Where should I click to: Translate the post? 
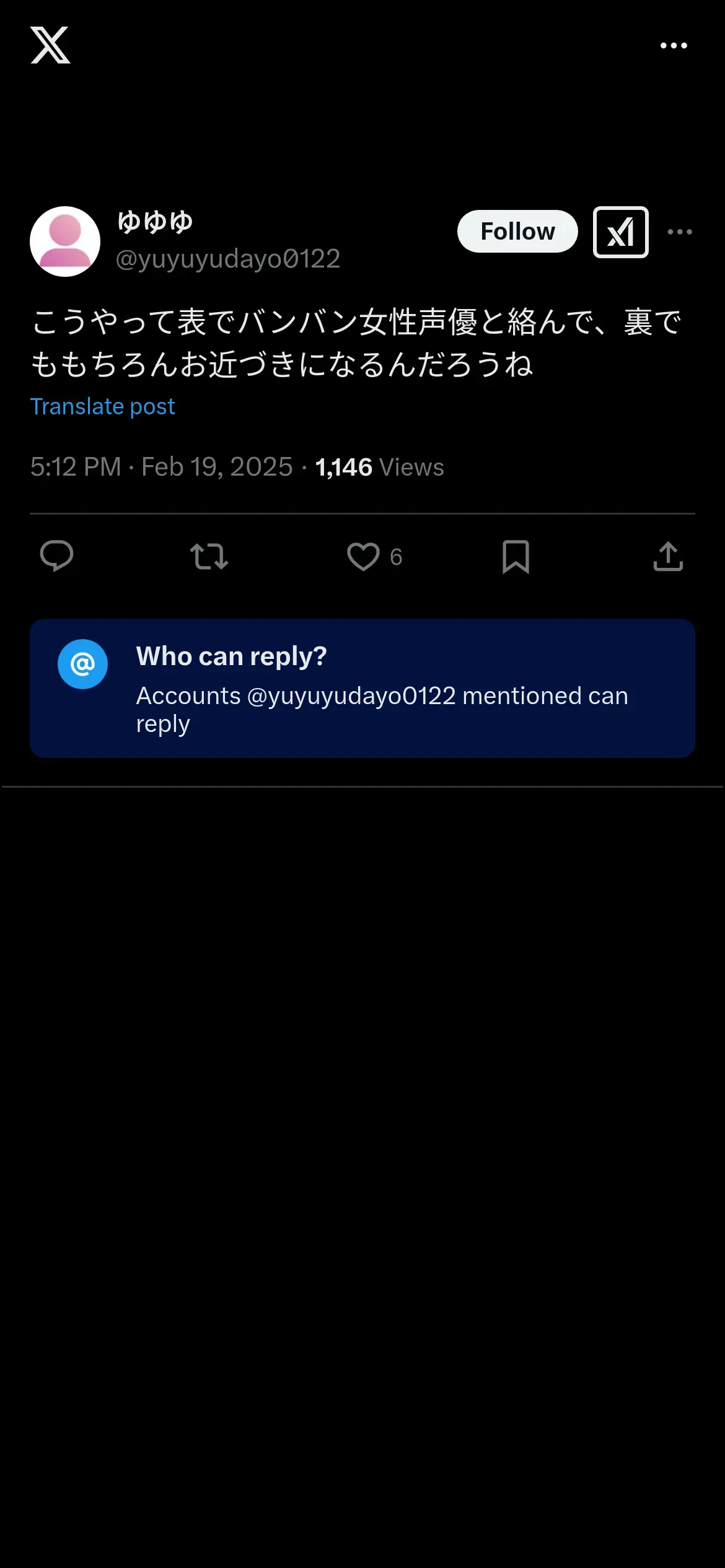pyautogui.click(x=103, y=407)
